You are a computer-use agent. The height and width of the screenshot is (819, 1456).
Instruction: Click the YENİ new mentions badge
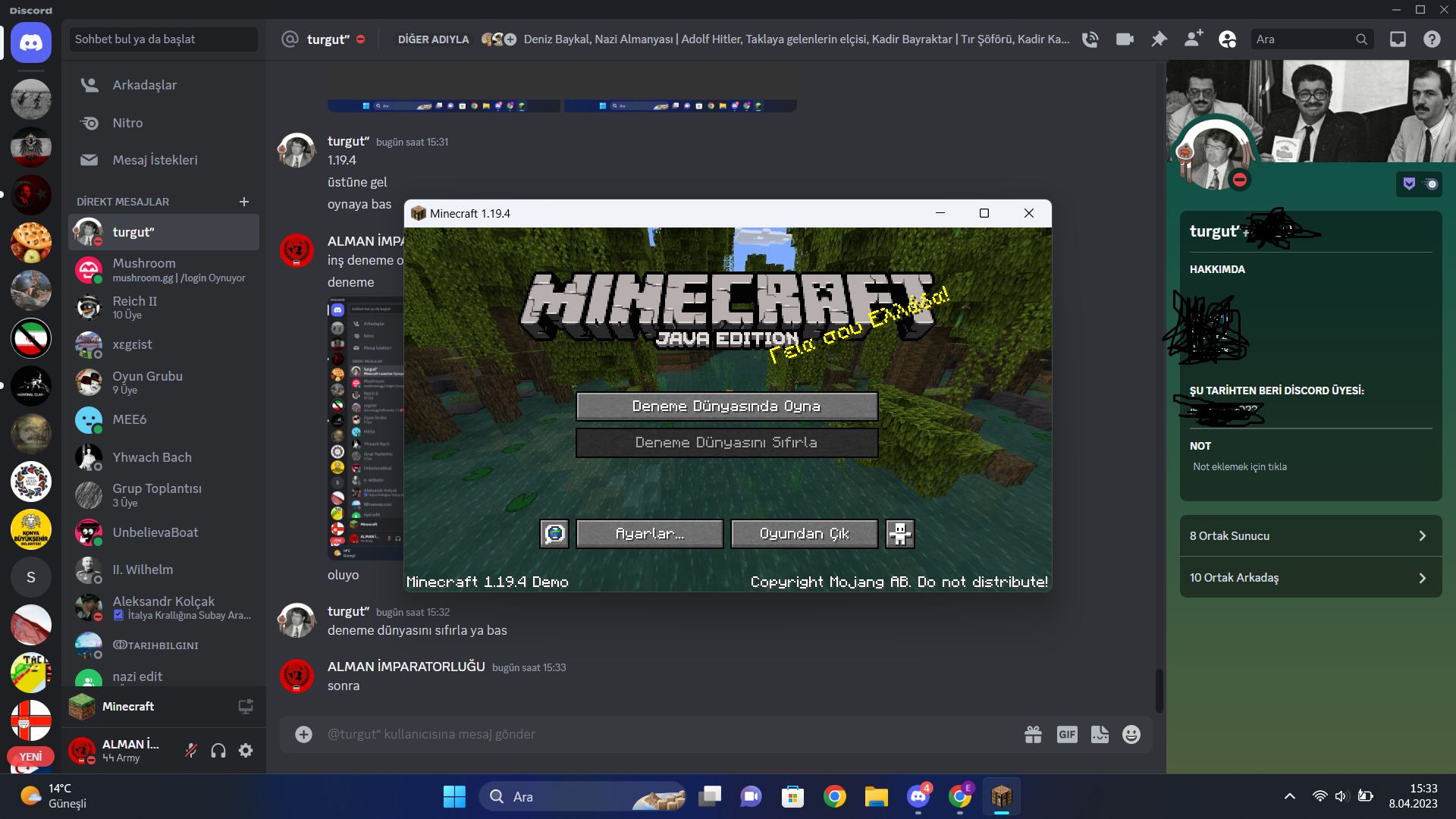(x=31, y=757)
